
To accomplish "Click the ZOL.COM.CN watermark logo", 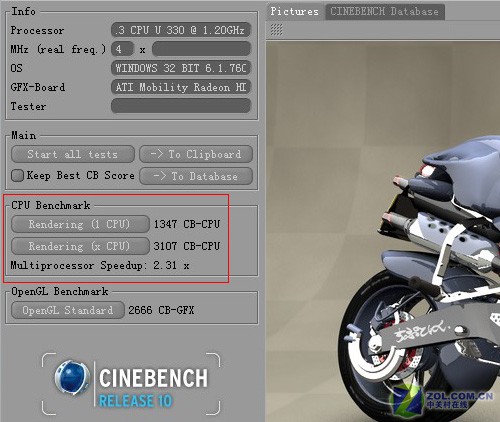I will point(443,400).
